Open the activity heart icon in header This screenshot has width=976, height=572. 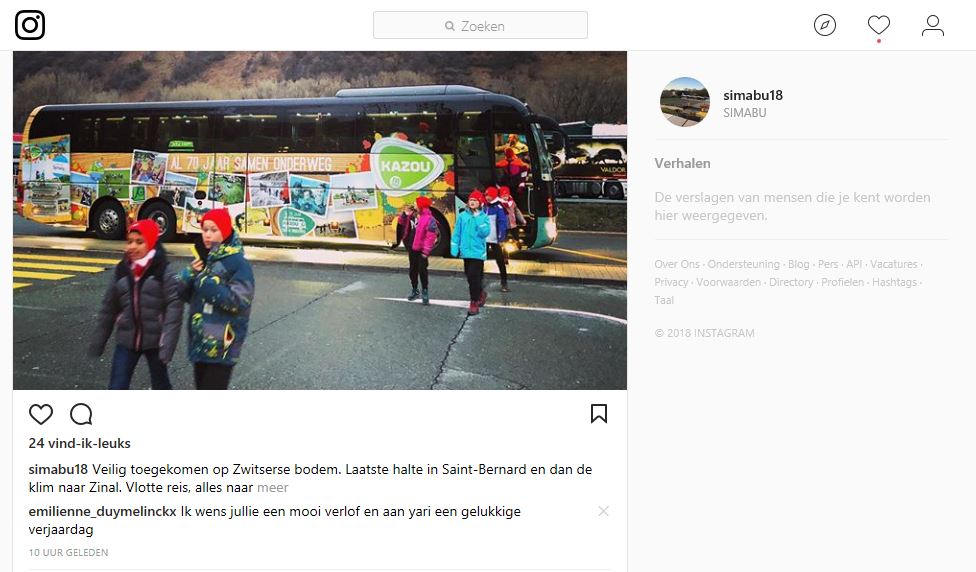pyautogui.click(x=878, y=26)
